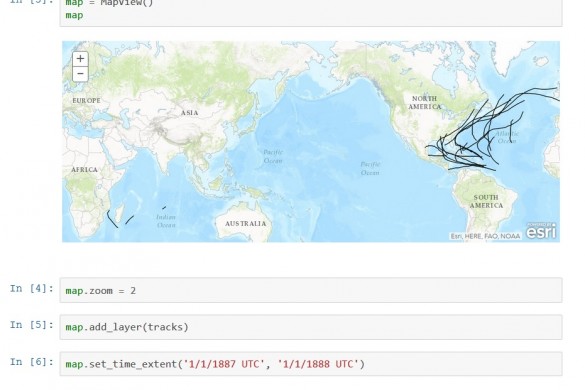Click the EUROPE label on the map

click(x=86, y=100)
